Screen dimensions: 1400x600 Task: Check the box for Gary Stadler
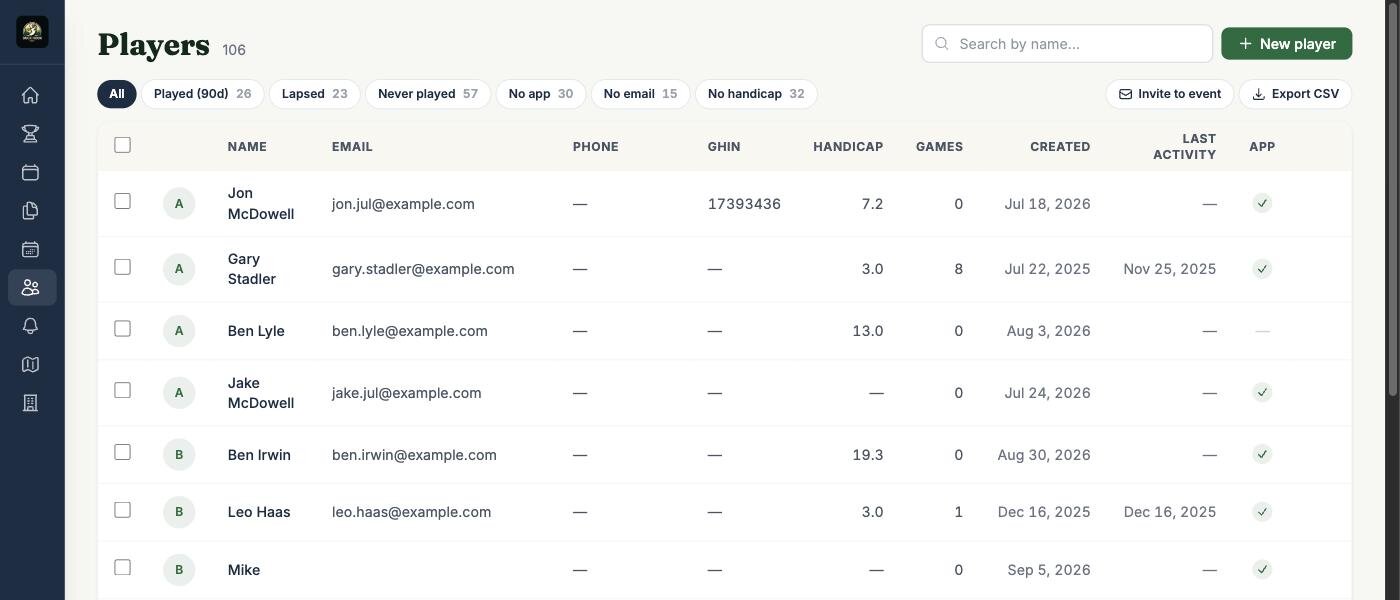click(x=122, y=267)
